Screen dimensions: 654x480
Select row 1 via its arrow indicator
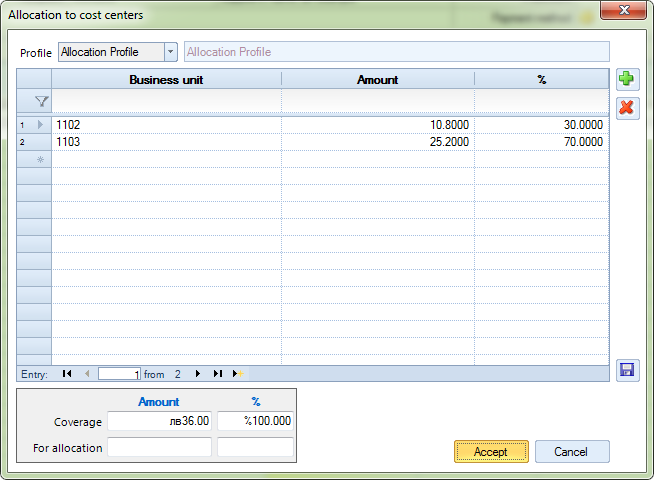click(x=40, y=125)
